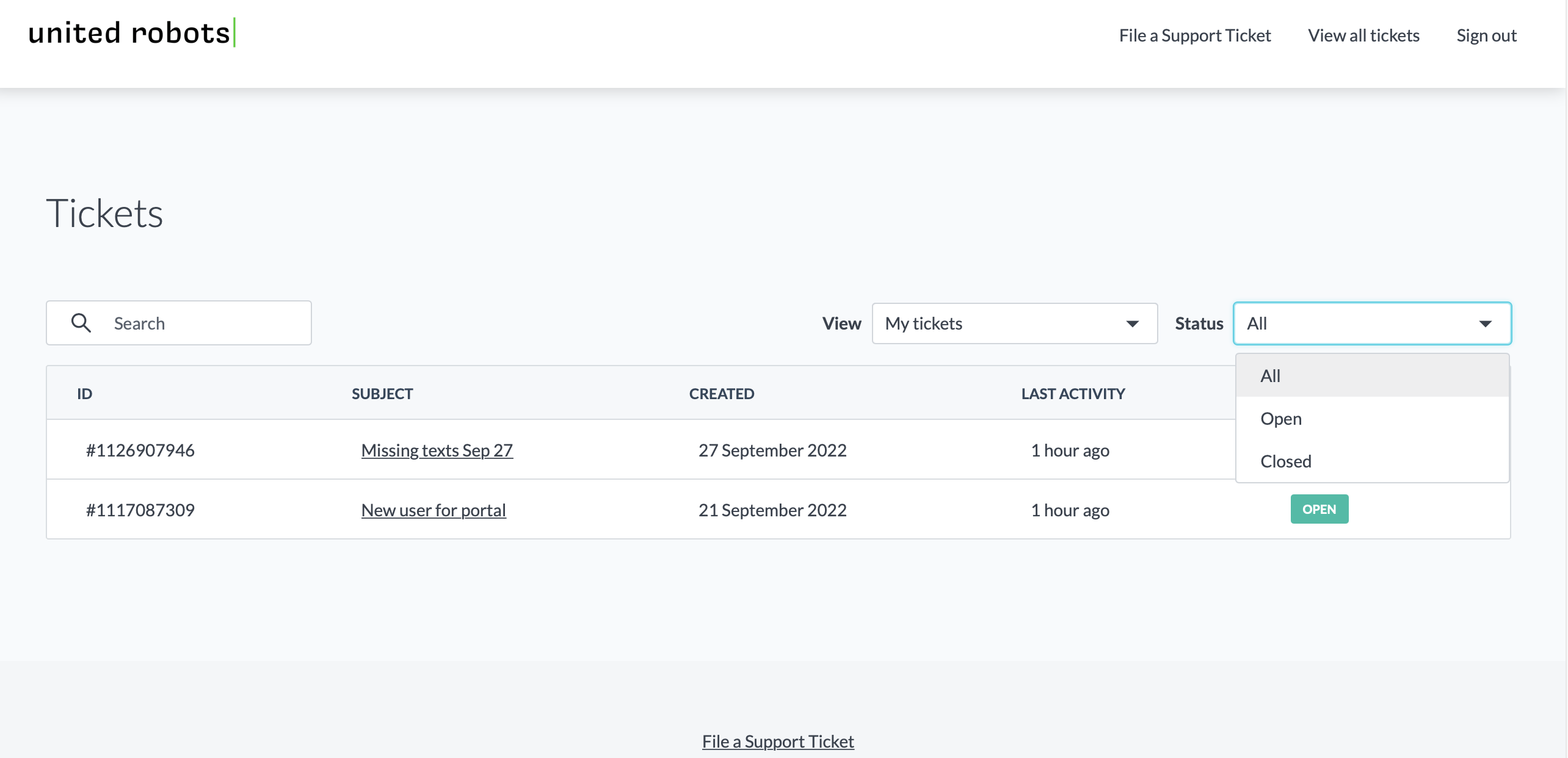This screenshot has width=1568, height=758.
Task: Click the OPEN status badge
Action: pyautogui.click(x=1319, y=509)
